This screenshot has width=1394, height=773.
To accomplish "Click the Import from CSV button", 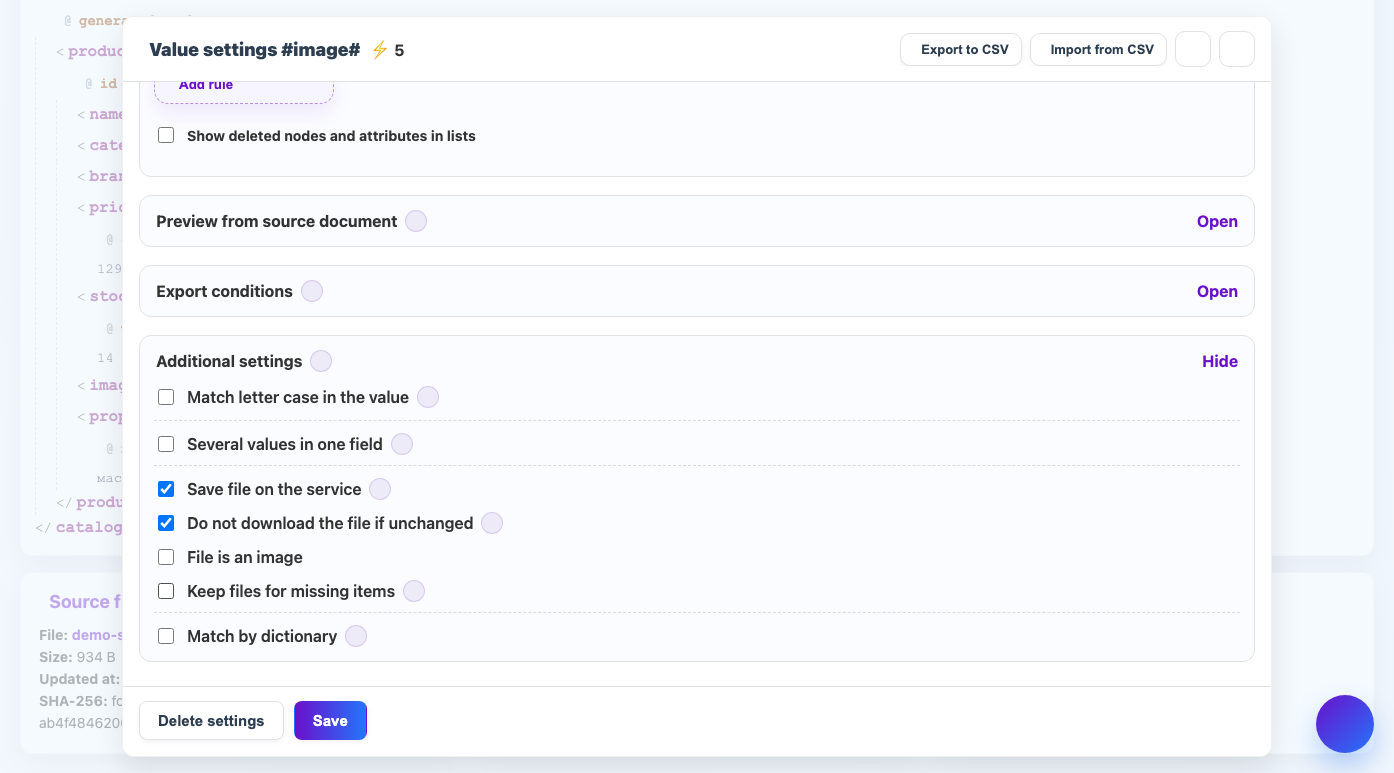I will click(1098, 49).
